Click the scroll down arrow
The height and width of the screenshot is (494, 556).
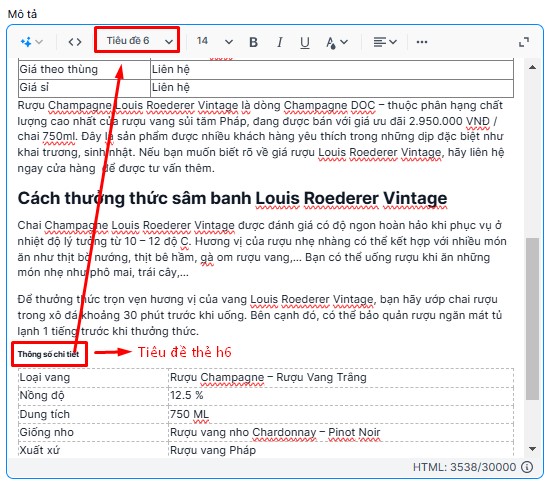(x=532, y=449)
